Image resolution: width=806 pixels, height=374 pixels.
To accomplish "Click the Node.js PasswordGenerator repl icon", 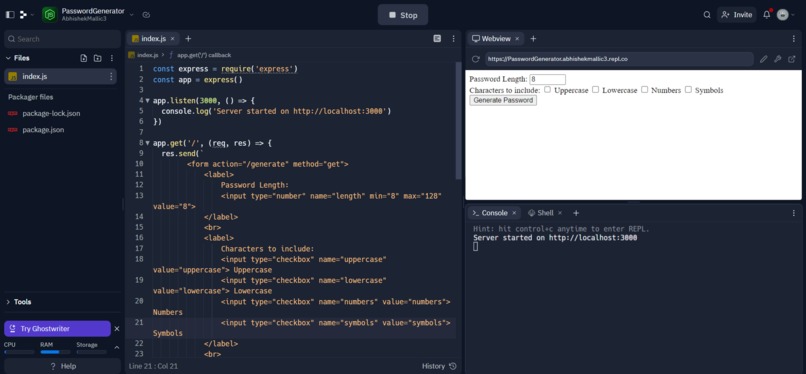I will tap(50, 15).
